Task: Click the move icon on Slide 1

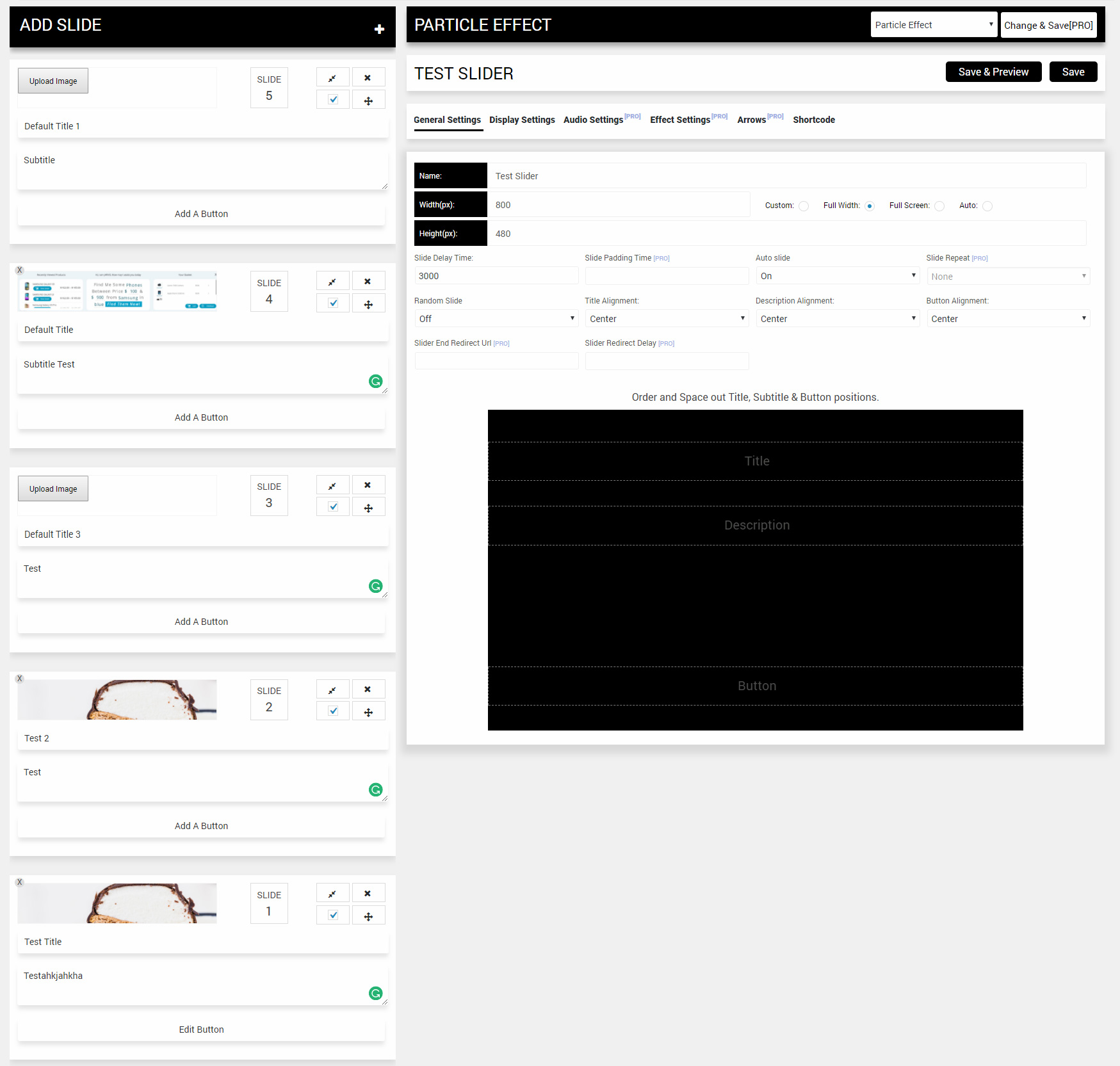Action: point(368,916)
